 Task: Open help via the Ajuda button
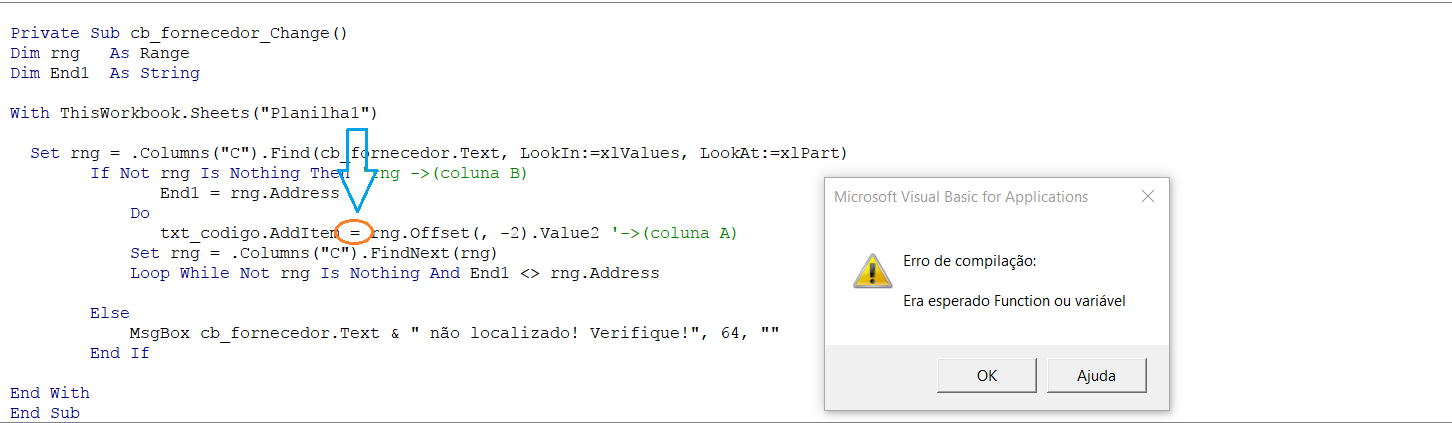1096,376
